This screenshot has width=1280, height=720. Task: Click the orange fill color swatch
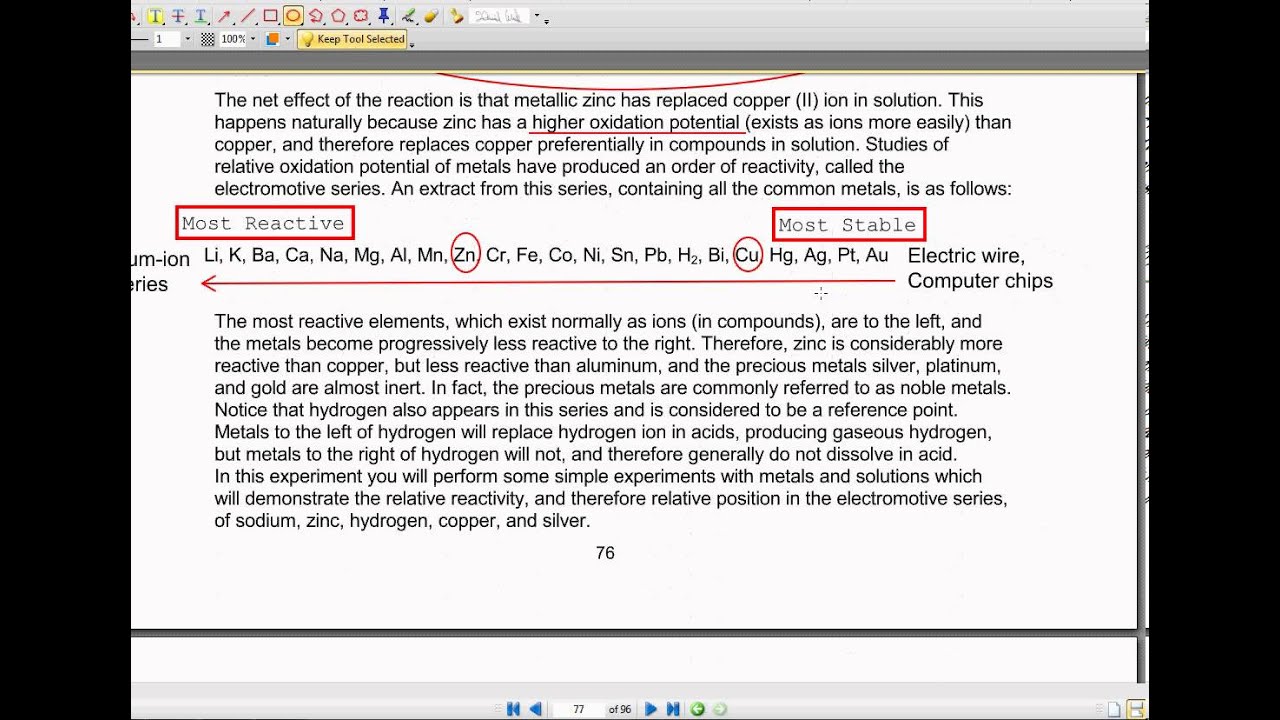click(272, 39)
